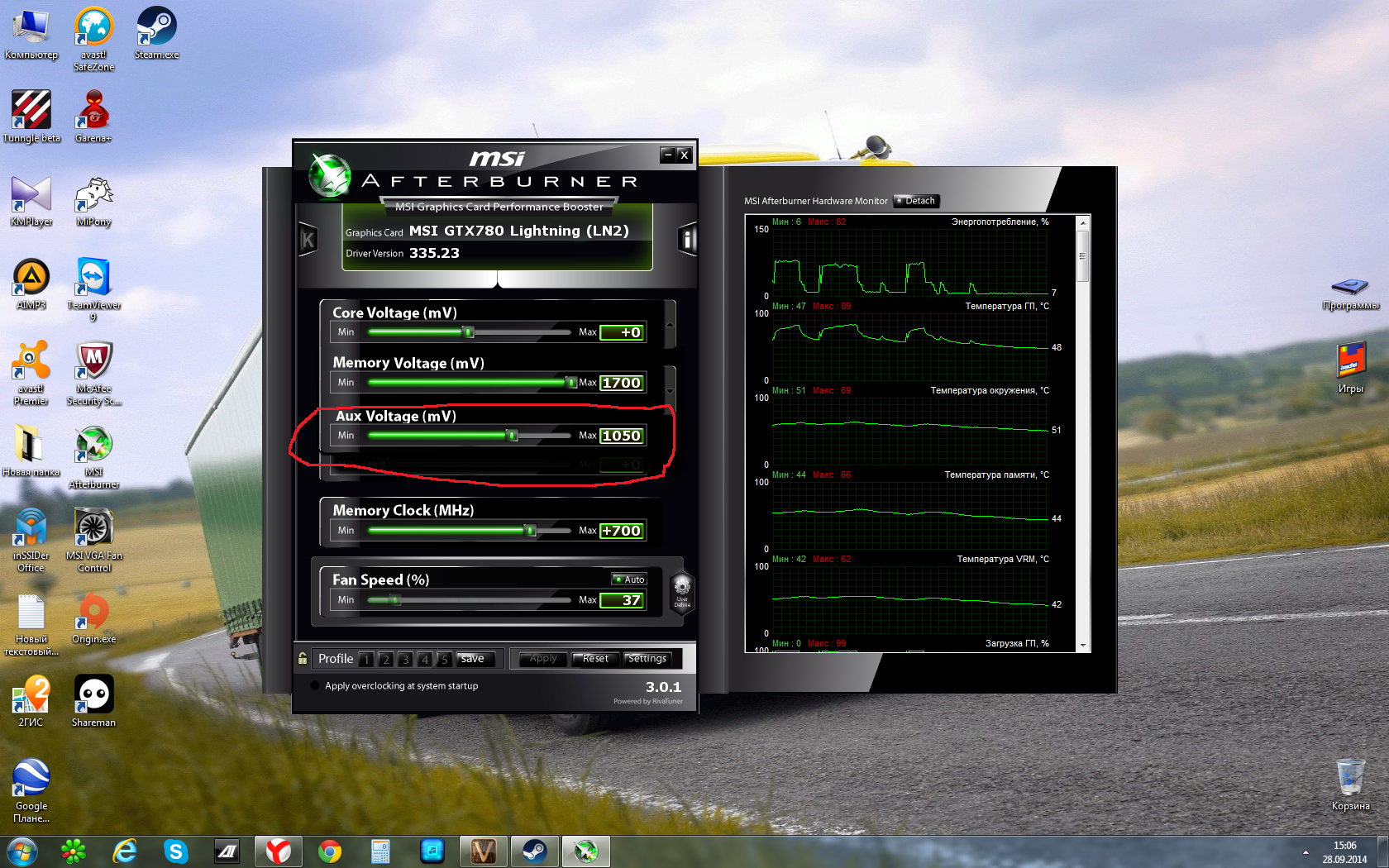Select the Origin.exe desktop shortcut
Screen dimensions: 1389x868
94,618
